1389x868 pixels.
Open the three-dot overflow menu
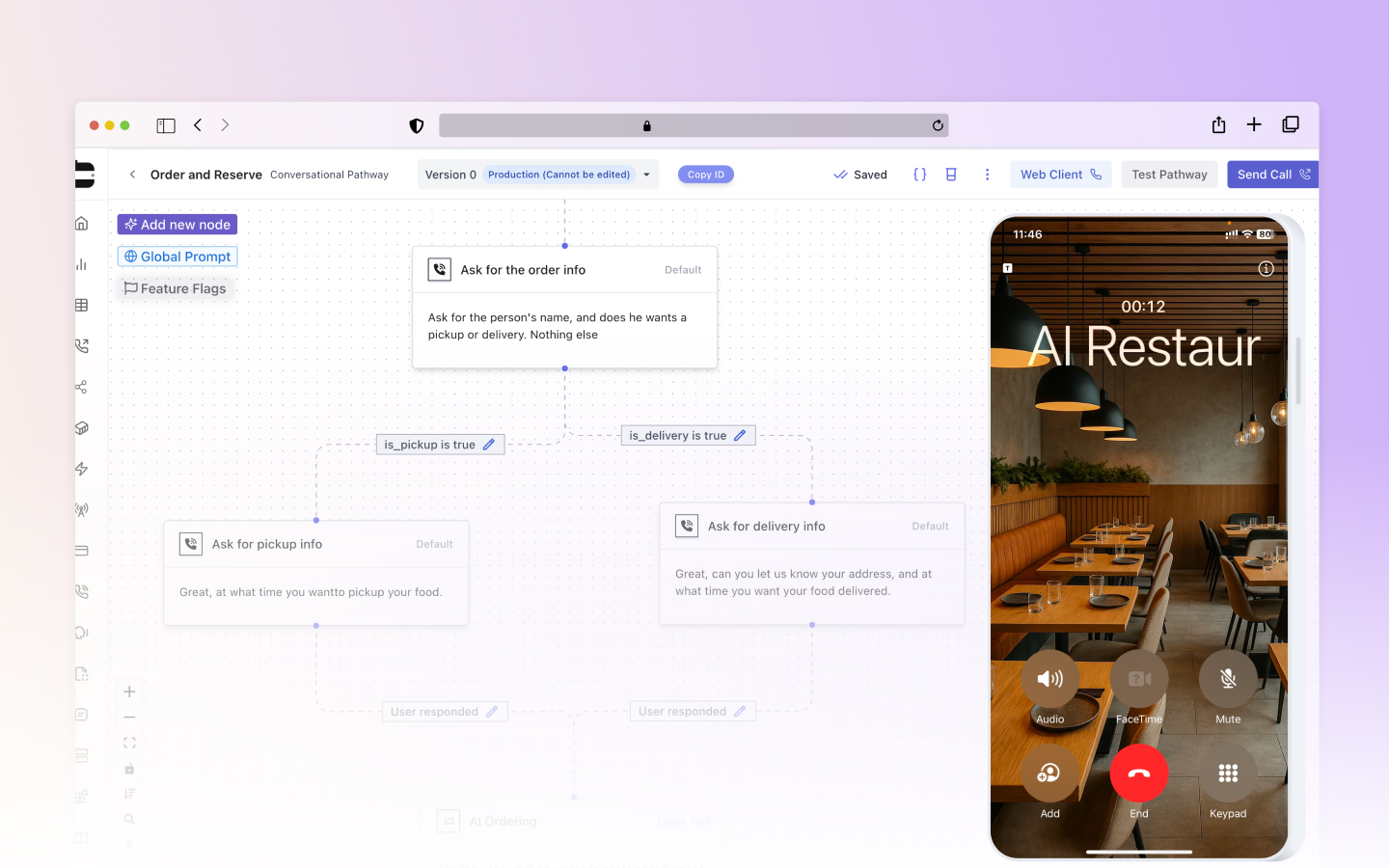987,174
